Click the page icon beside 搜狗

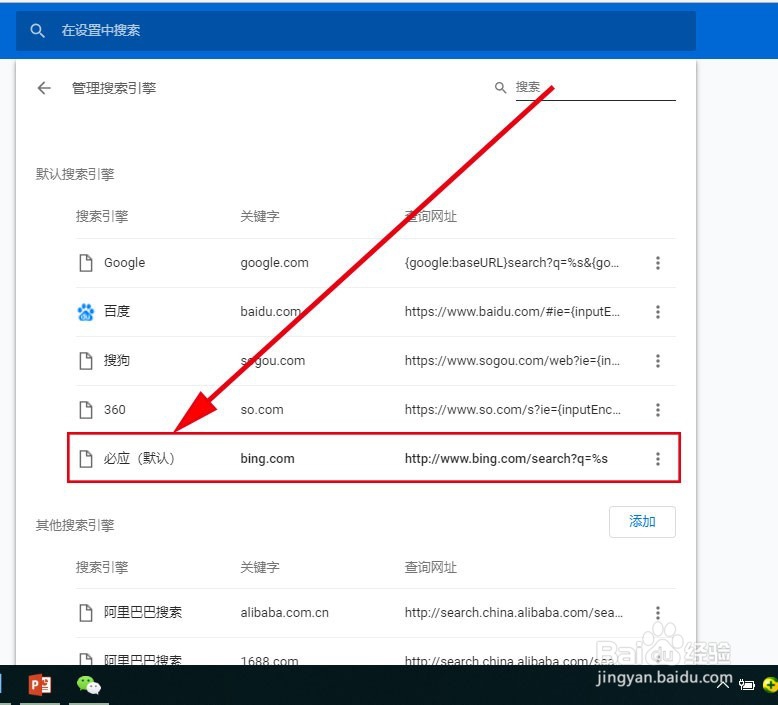86,361
